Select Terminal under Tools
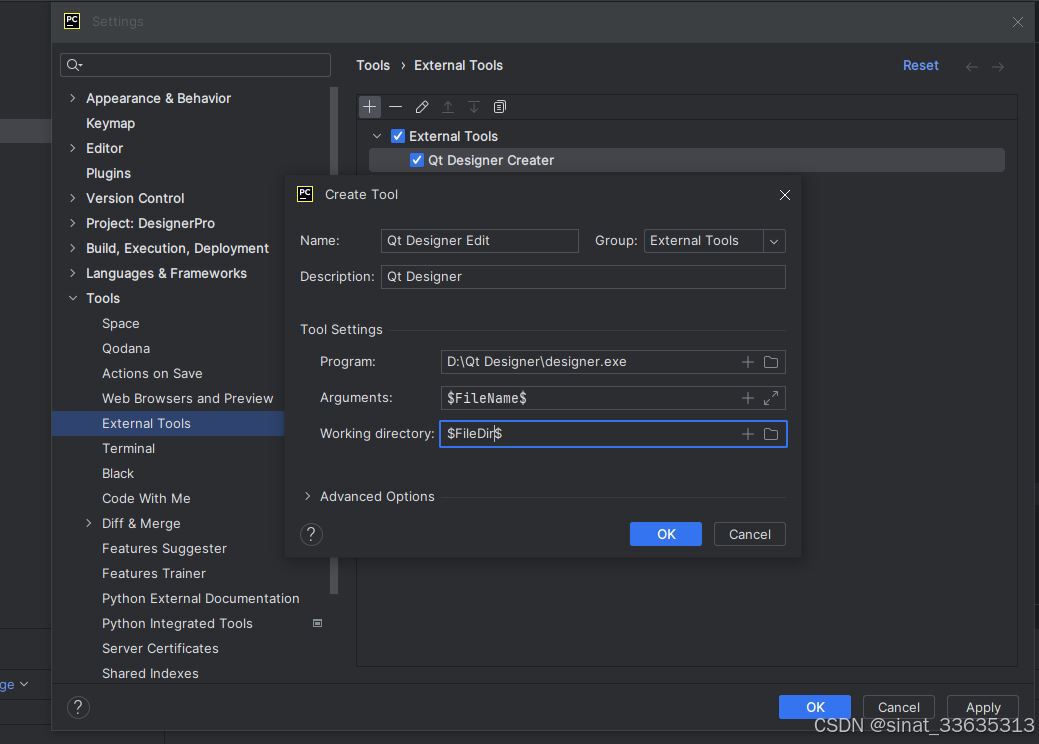This screenshot has width=1039, height=744. point(129,449)
